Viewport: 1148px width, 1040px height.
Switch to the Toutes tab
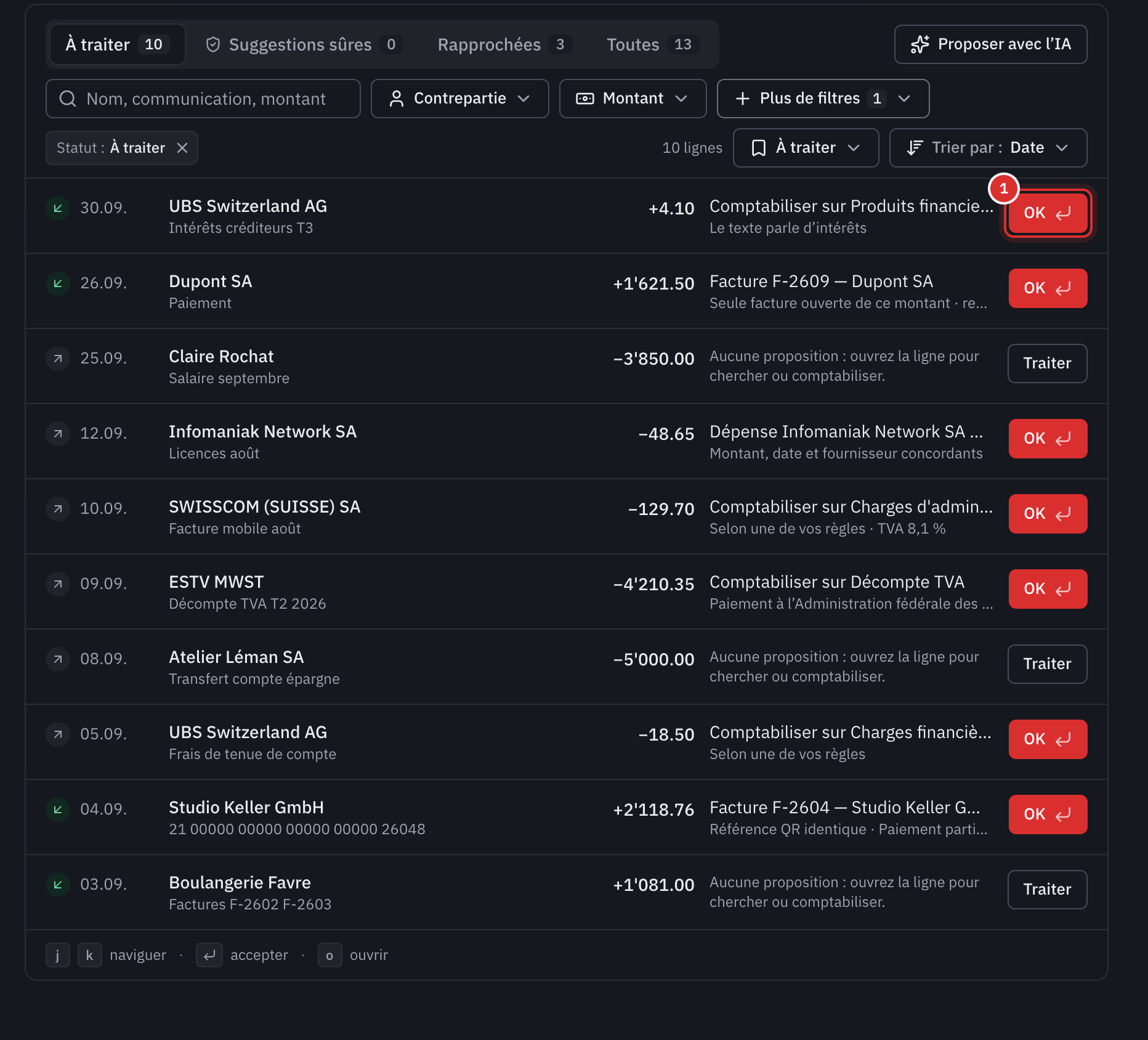652,44
